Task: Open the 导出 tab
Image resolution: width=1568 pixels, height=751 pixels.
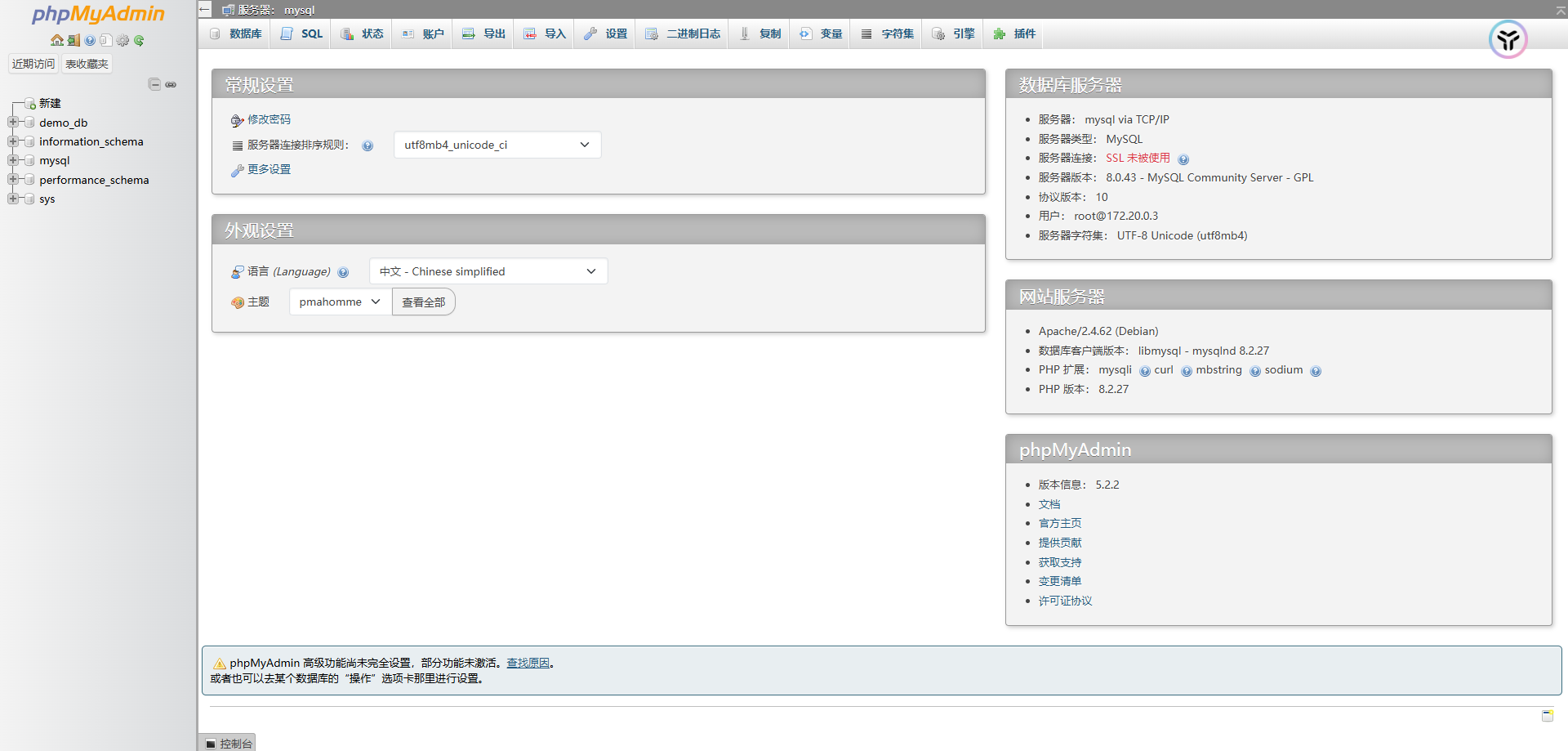Action: [x=483, y=34]
